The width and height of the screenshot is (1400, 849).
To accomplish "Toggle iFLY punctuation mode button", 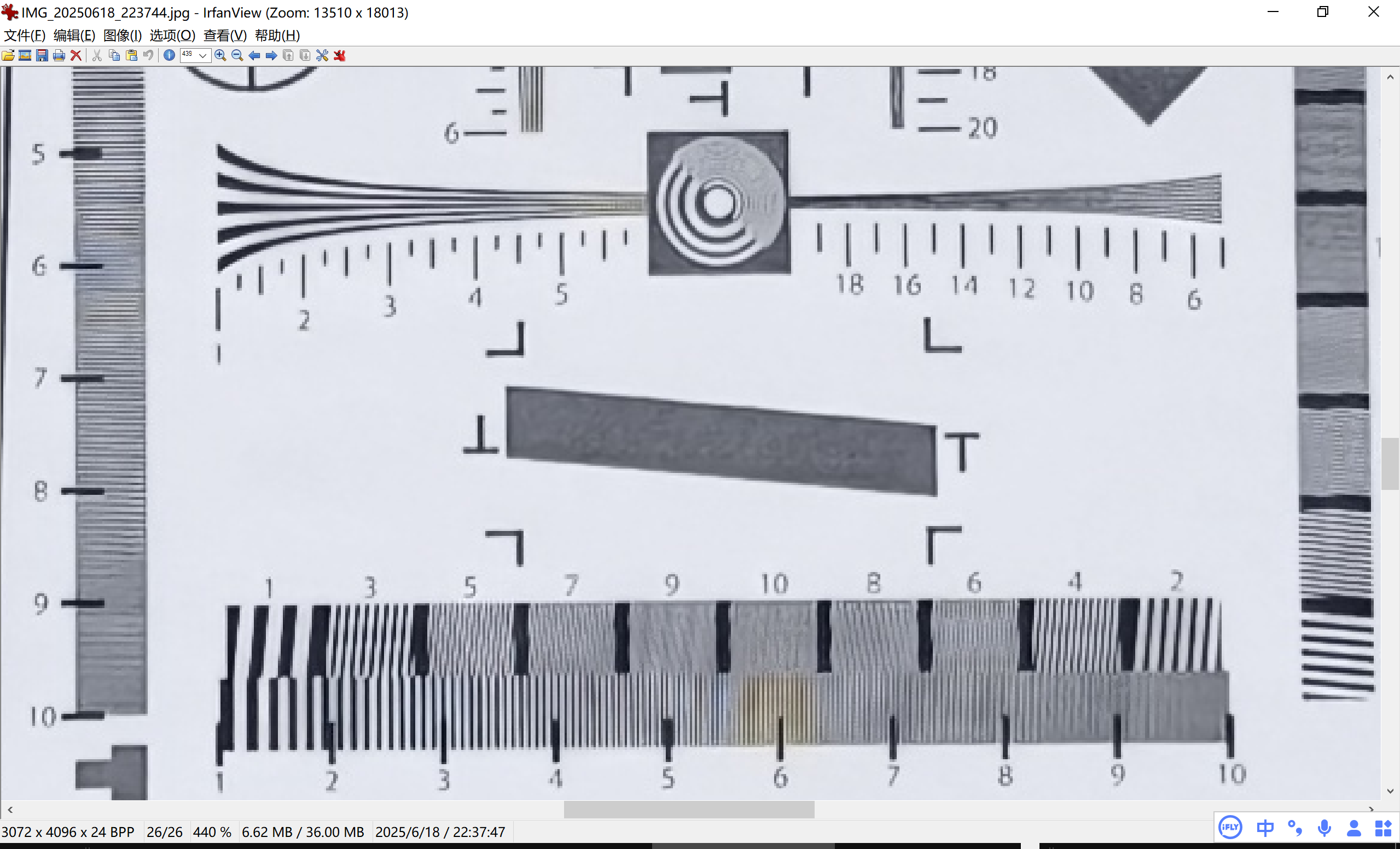I will (x=1295, y=828).
